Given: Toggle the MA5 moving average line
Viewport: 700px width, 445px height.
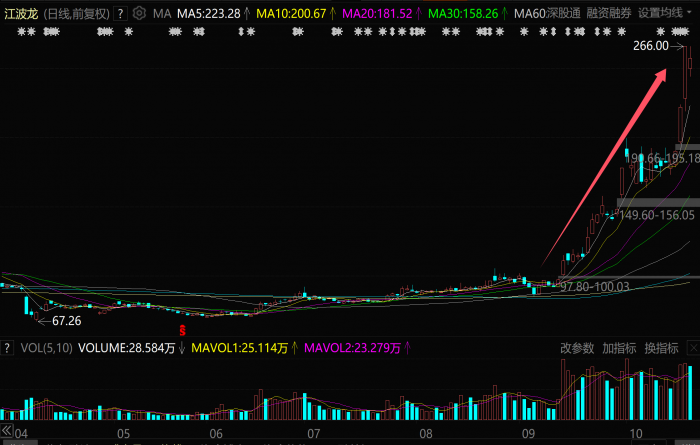Looking at the screenshot, I should click(214, 14).
